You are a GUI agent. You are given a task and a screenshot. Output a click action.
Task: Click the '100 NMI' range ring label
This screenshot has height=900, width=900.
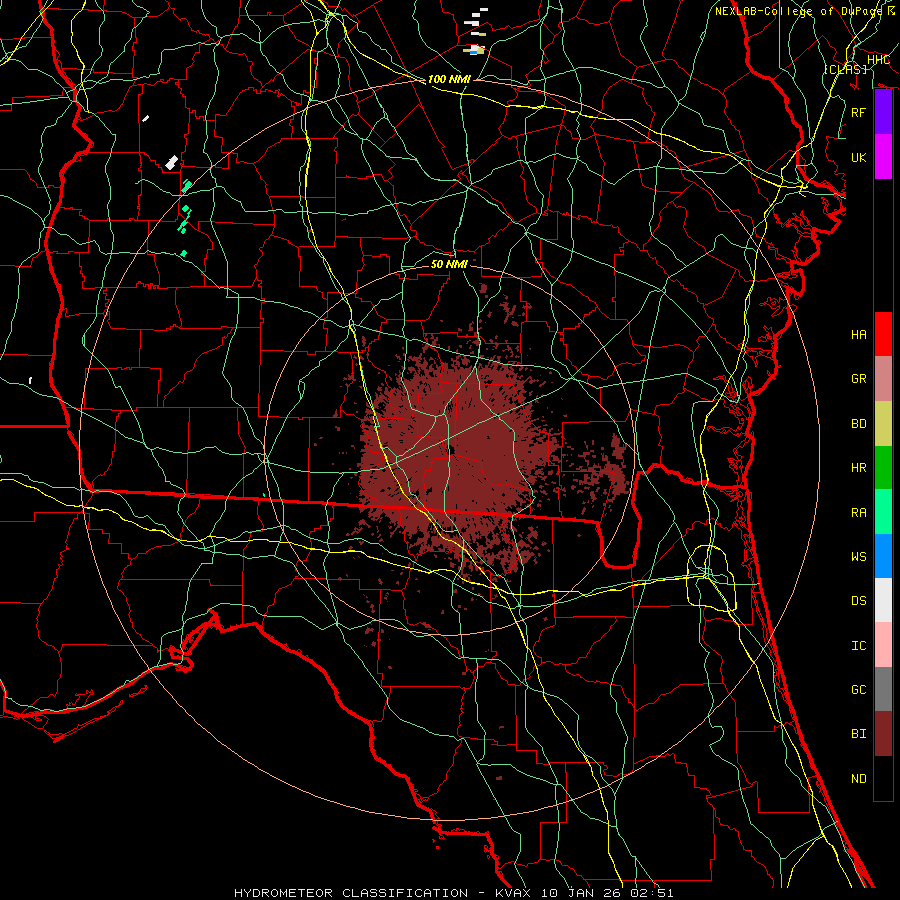pyautogui.click(x=449, y=79)
